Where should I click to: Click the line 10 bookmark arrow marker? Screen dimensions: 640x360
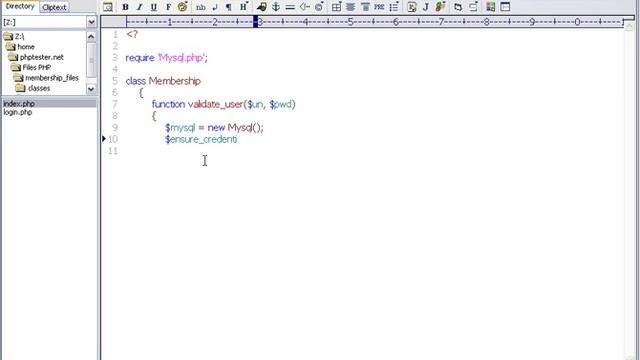104,139
